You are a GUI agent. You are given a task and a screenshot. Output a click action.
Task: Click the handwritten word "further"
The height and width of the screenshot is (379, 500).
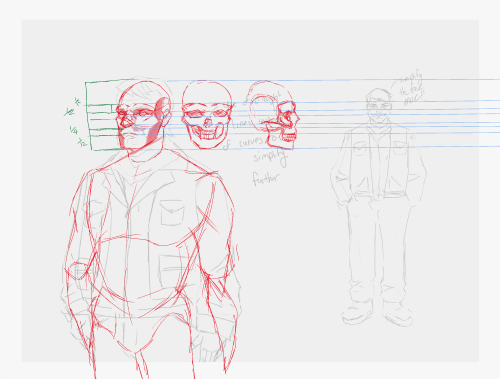[266, 178]
